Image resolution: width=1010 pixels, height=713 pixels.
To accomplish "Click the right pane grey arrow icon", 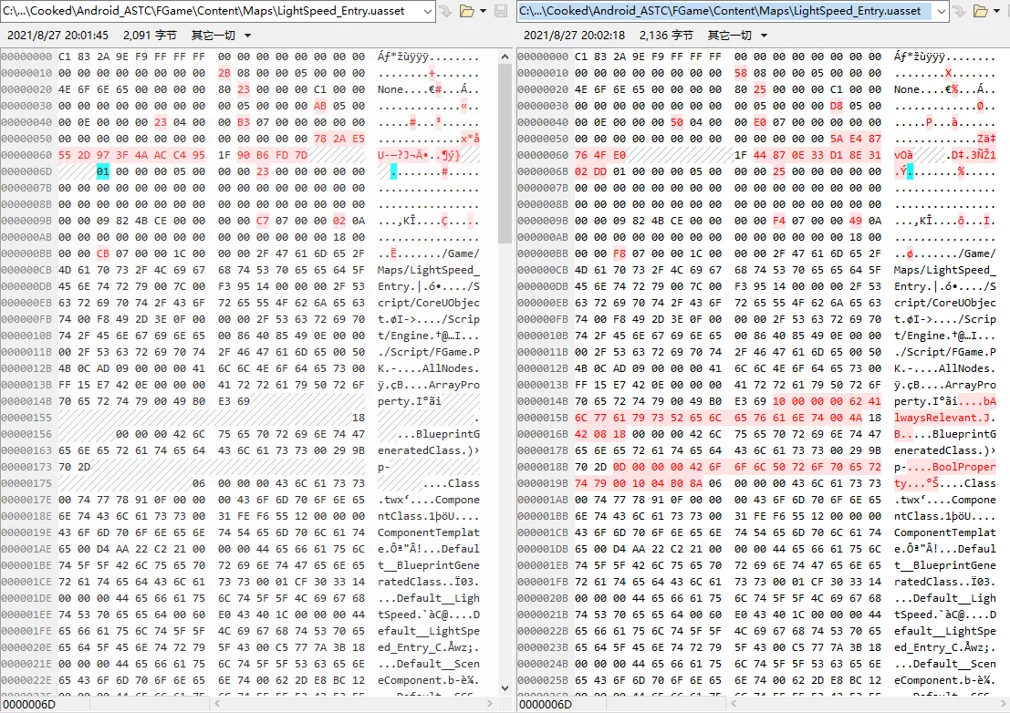I will [x=958, y=11].
